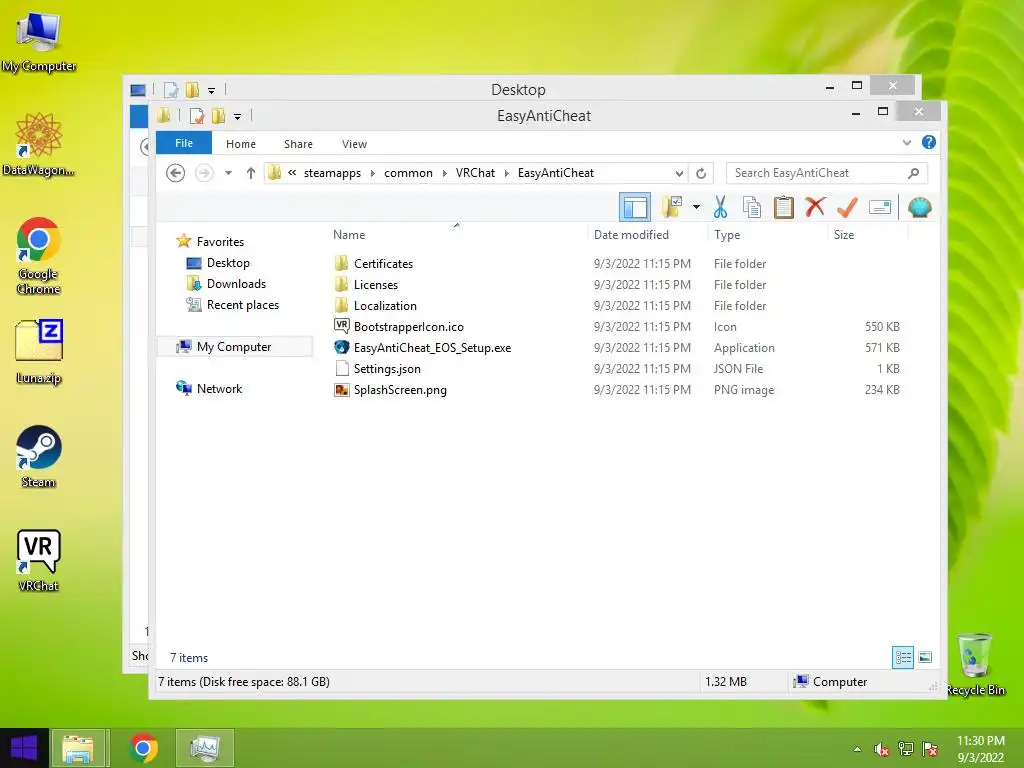1024x768 pixels.
Task: Toggle the preview pane toolbar icon
Action: (x=634, y=208)
